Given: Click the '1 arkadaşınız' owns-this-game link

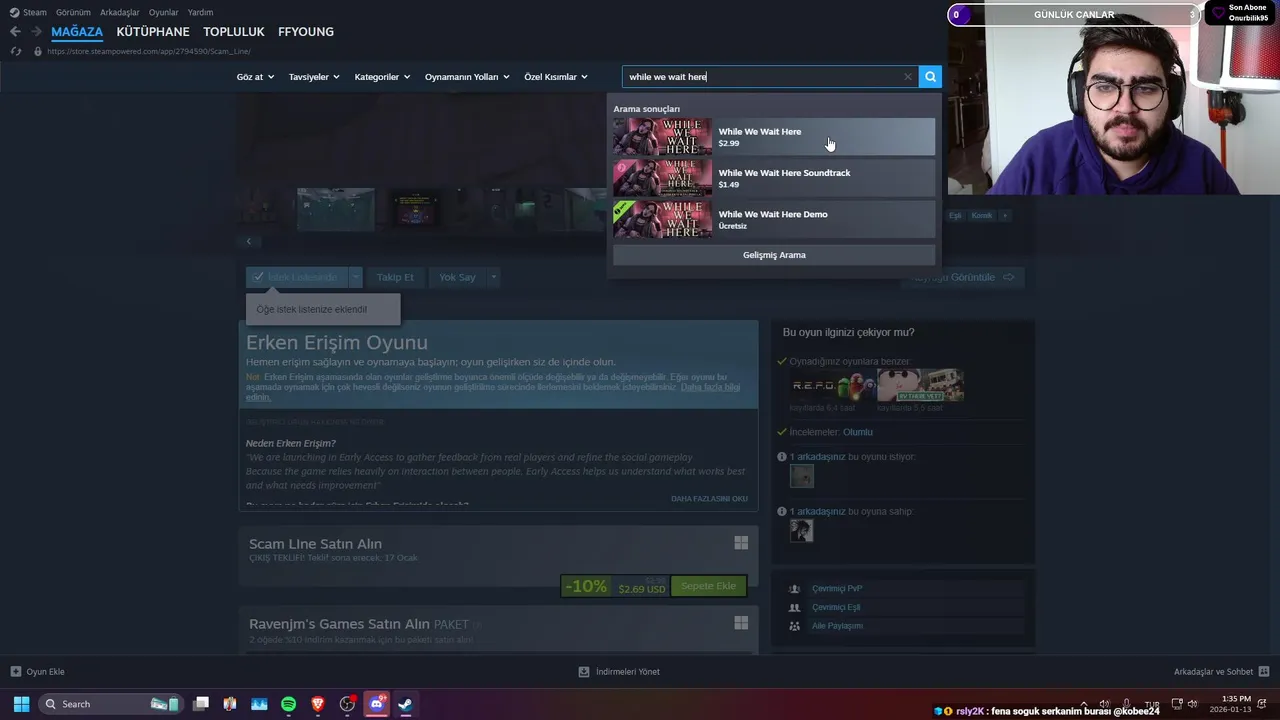Looking at the screenshot, I should pos(817,512).
